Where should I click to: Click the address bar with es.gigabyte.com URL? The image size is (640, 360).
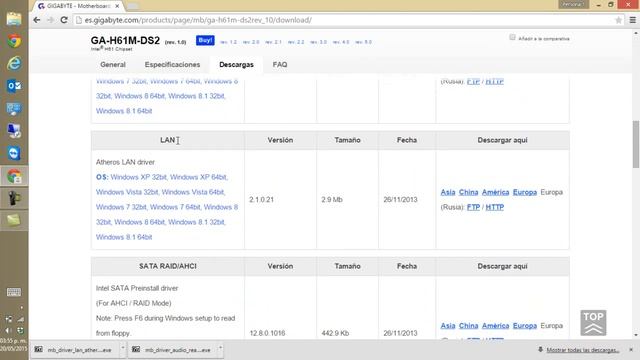coord(347,20)
